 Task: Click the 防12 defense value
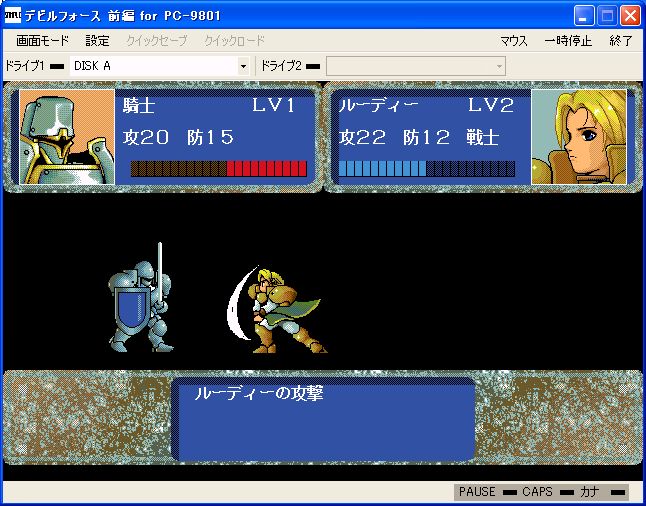point(427,137)
